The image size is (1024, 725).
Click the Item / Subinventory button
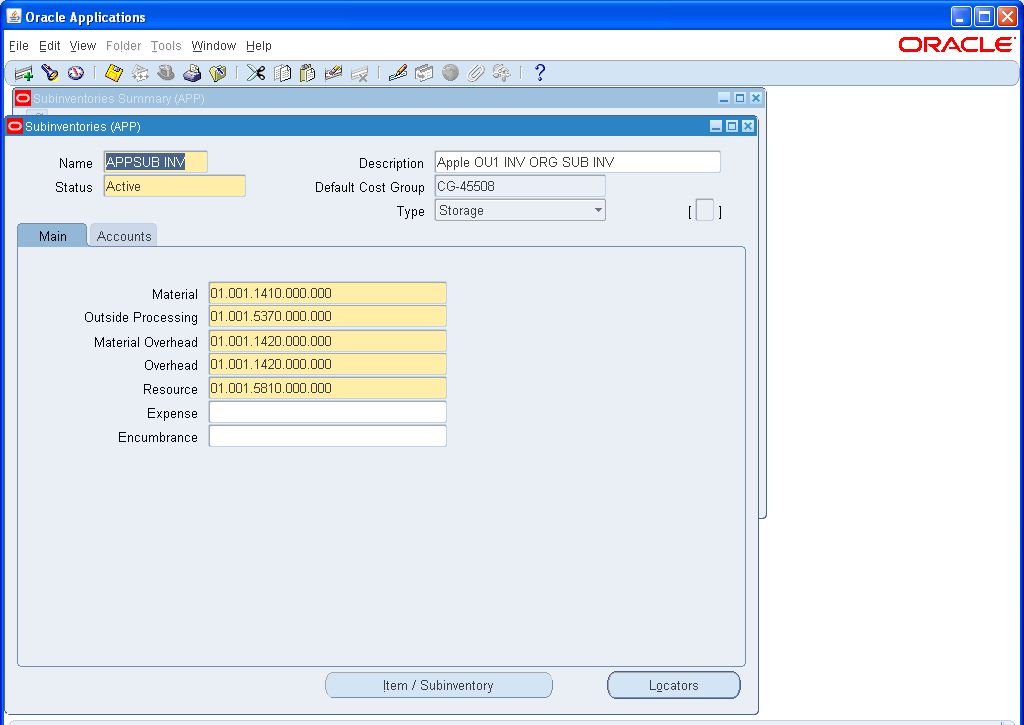pyautogui.click(x=439, y=685)
